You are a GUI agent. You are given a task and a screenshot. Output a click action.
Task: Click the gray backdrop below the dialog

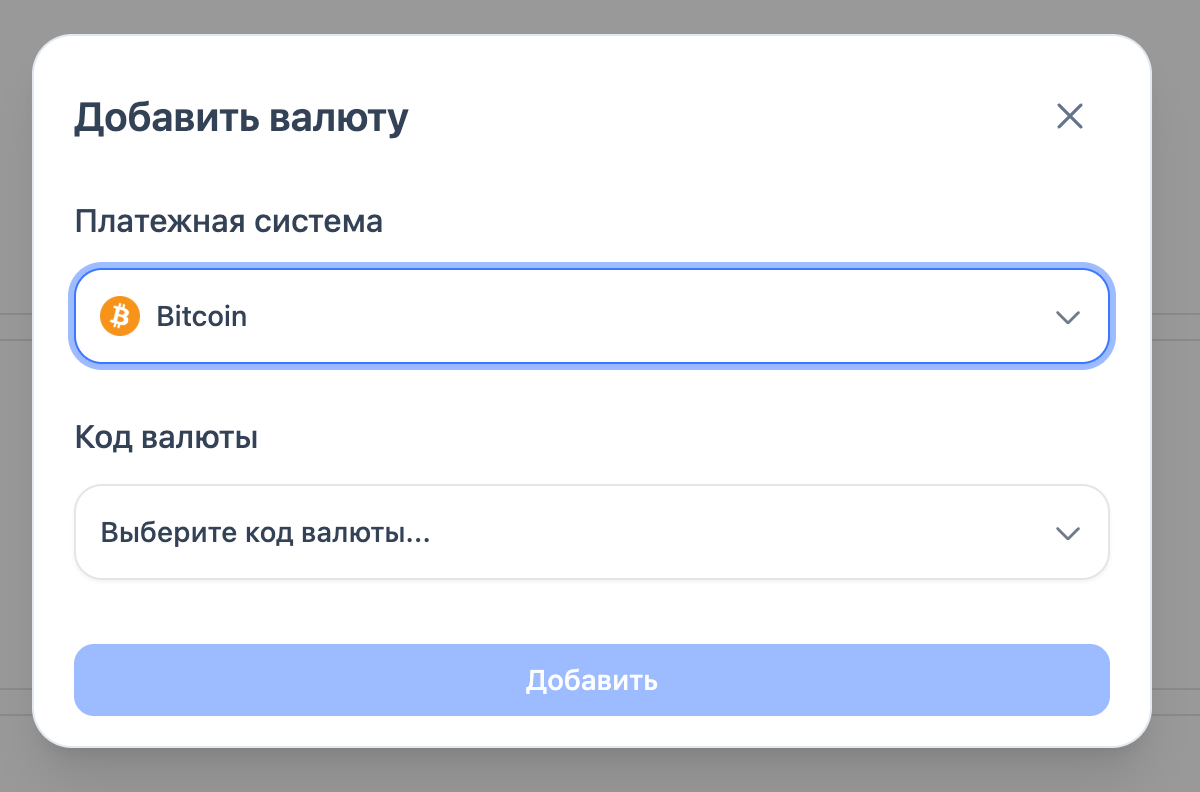(x=600, y=771)
